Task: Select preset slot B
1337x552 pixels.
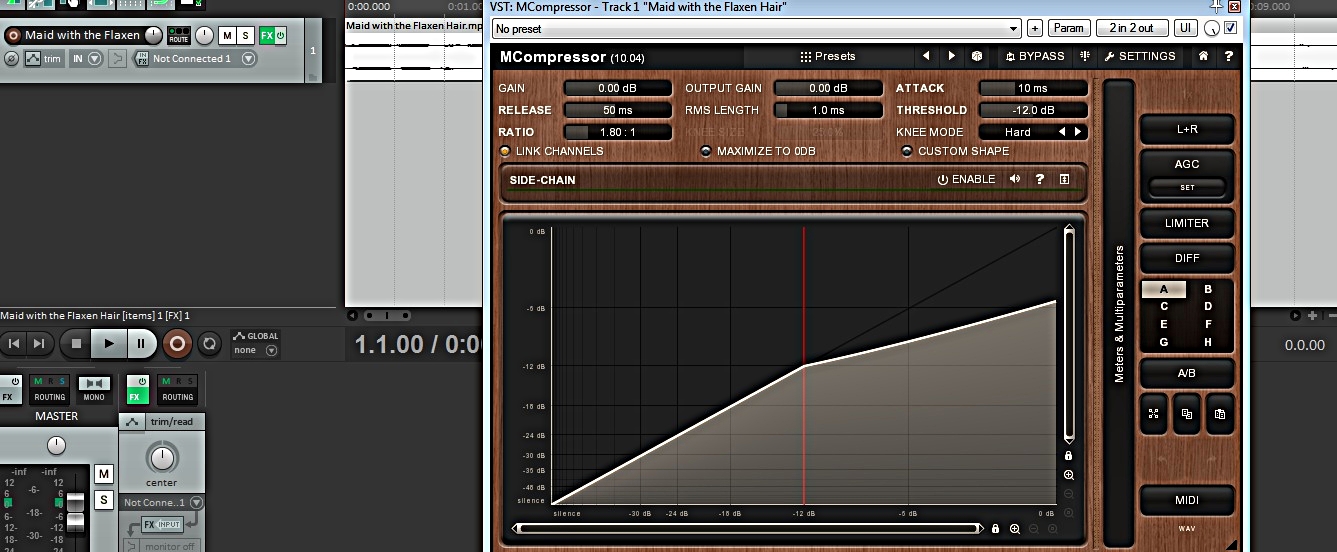Action: tap(1208, 289)
